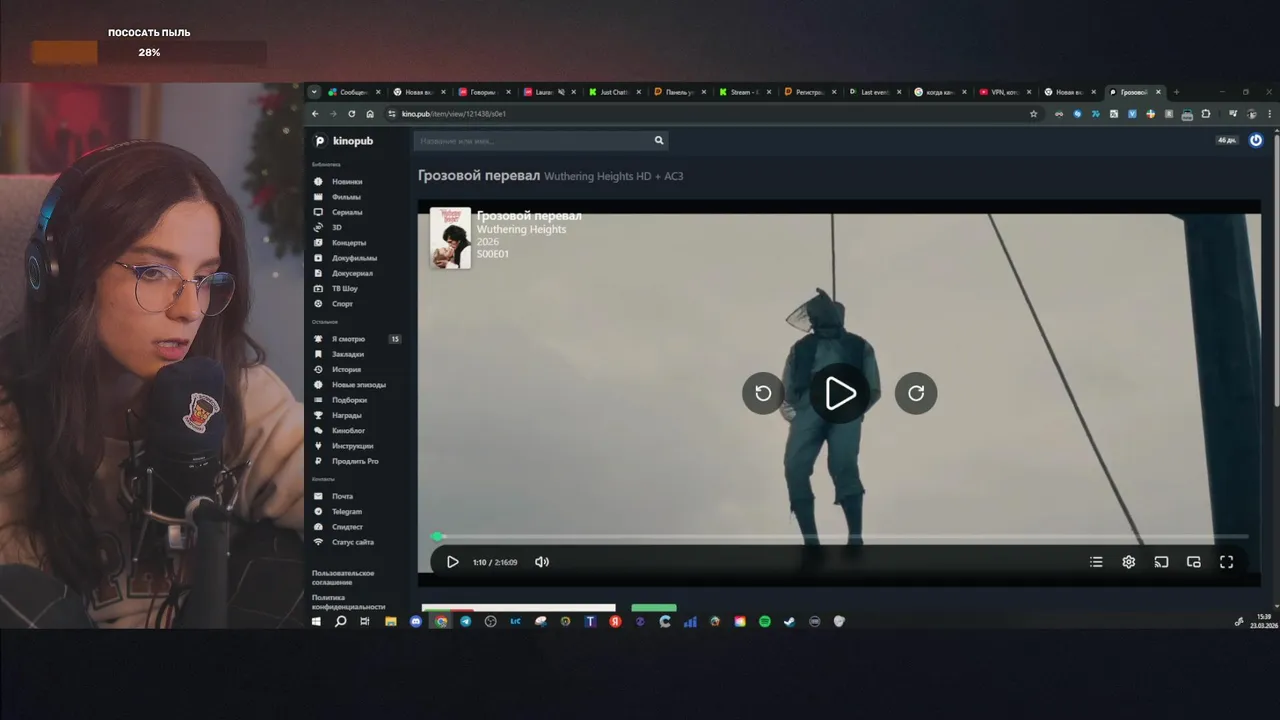Open the Windows Start menu
Screen dimensions: 1280x720
[316, 621]
